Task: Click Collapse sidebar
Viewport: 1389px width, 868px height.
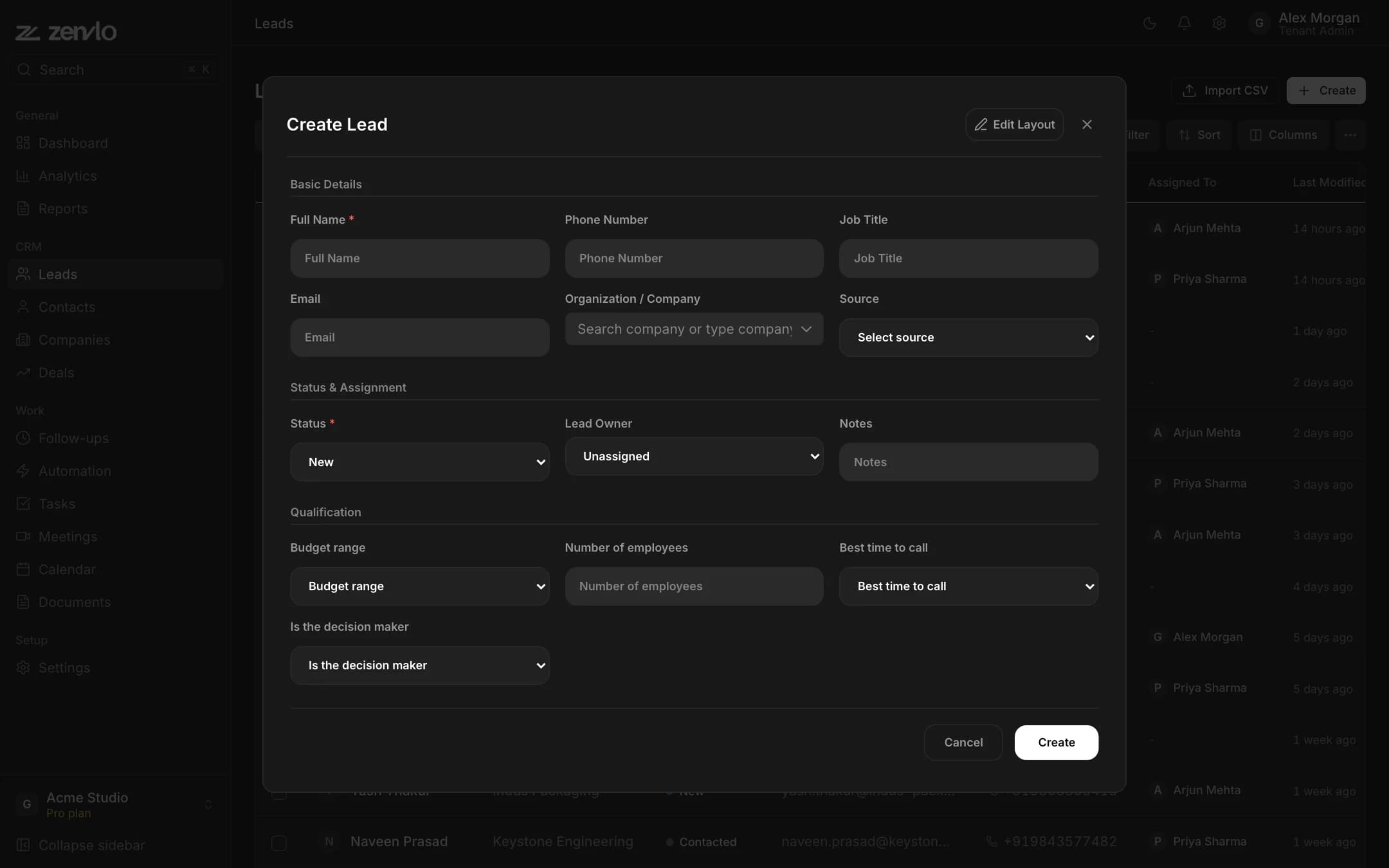Action: (116, 845)
